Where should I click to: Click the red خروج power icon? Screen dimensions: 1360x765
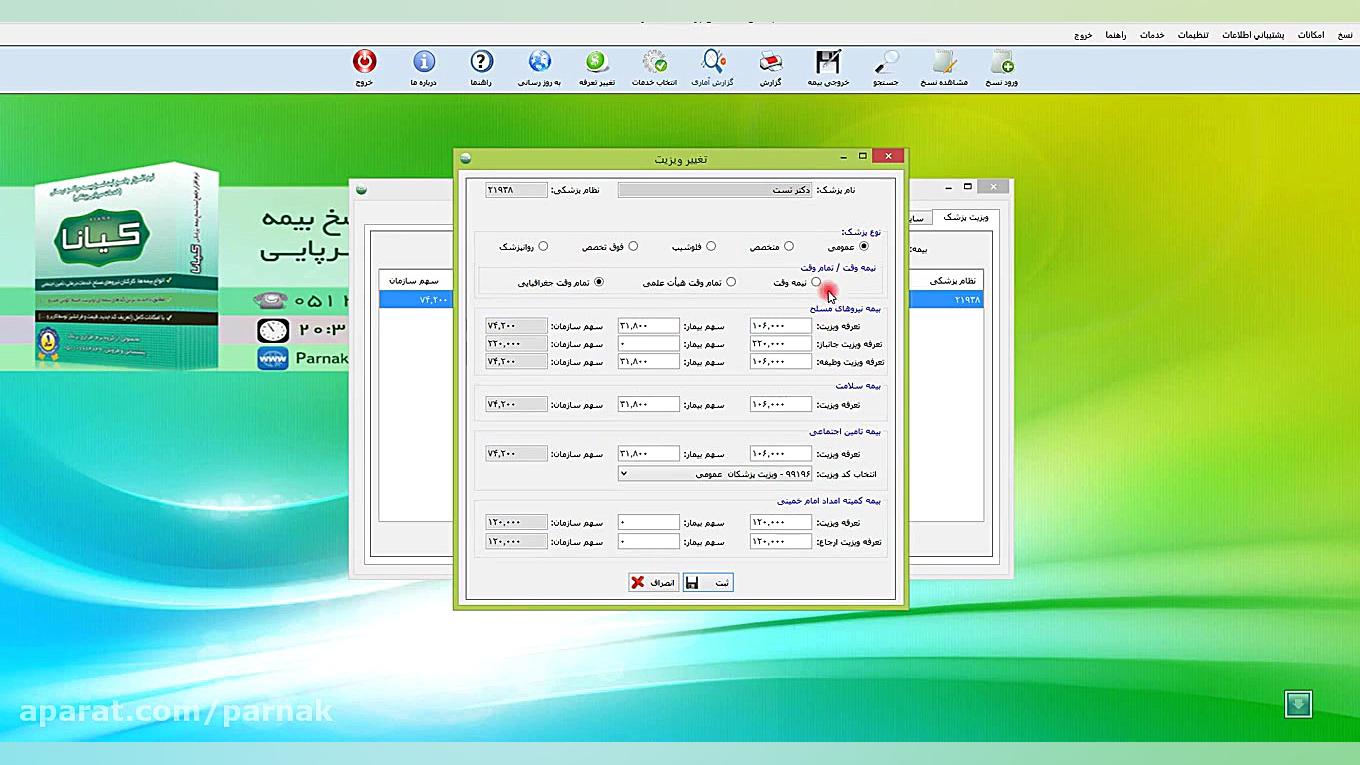[x=365, y=65]
